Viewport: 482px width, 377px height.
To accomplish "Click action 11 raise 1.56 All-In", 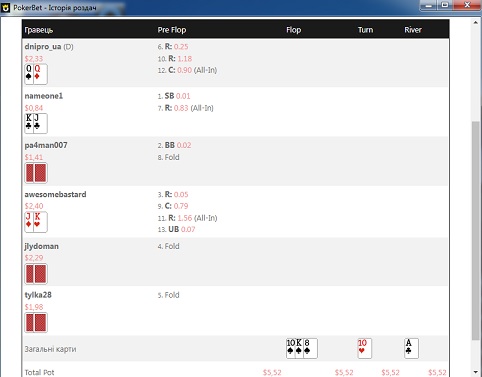I will point(187,218).
